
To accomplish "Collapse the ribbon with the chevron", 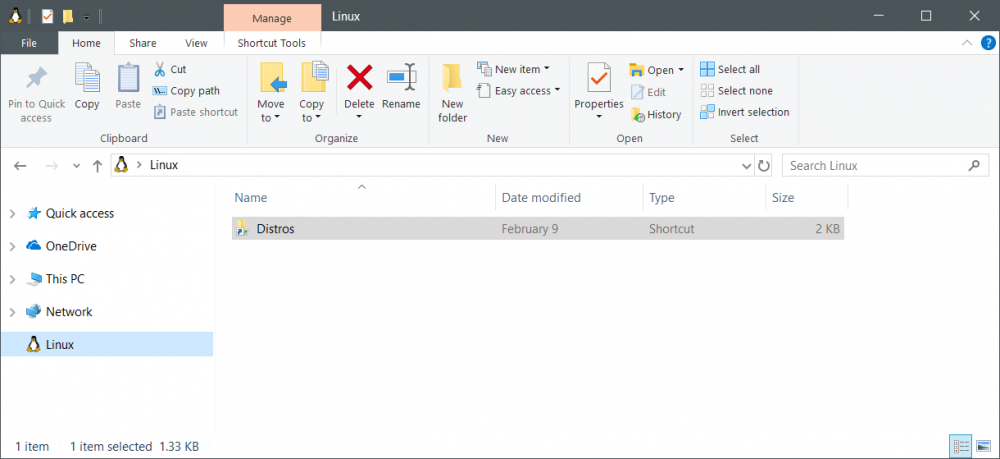I will [x=967, y=43].
